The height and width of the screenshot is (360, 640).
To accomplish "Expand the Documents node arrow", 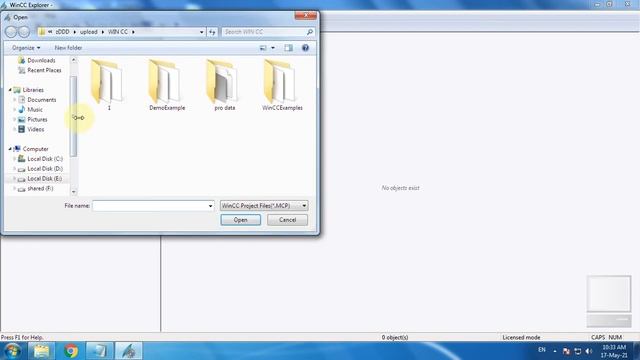I will pos(14,100).
